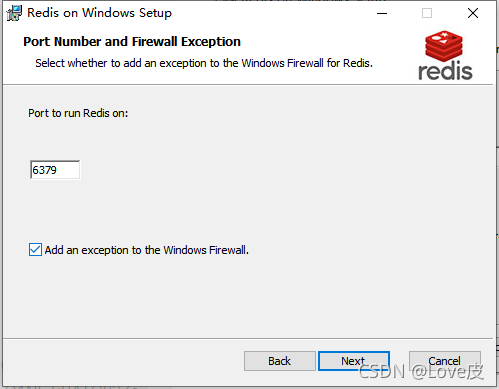Image resolution: width=499 pixels, height=389 pixels.
Task: Minimize the Redis setup window
Action: [x=382, y=13]
